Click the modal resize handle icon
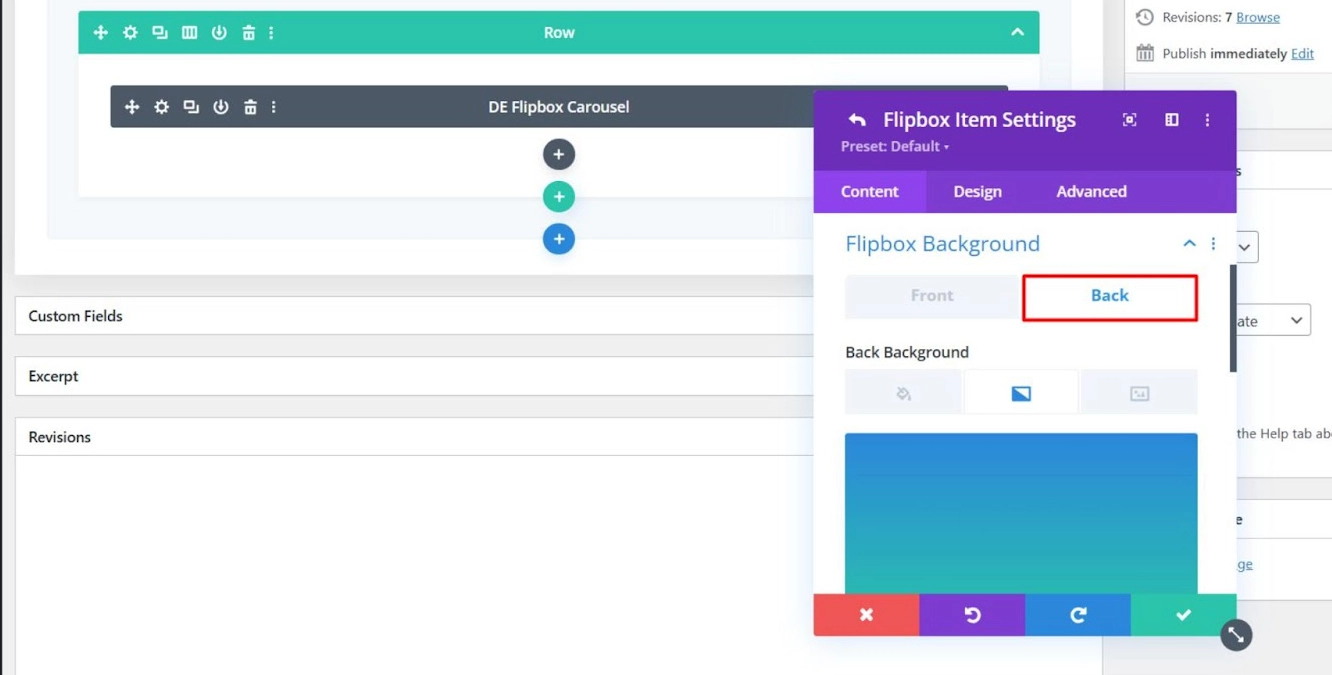The height and width of the screenshot is (675, 1332). tap(1236, 635)
